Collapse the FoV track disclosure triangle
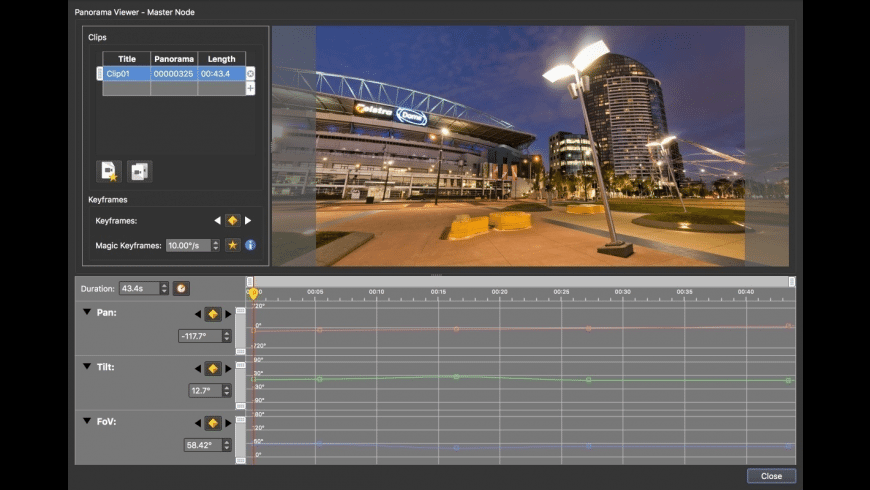 click(87, 422)
